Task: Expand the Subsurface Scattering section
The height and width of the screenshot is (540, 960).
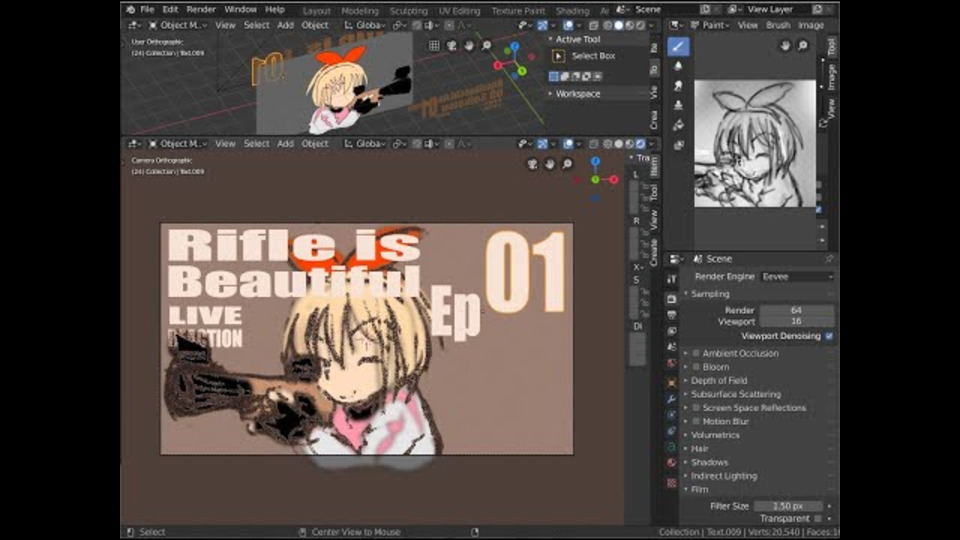Action: click(735, 394)
